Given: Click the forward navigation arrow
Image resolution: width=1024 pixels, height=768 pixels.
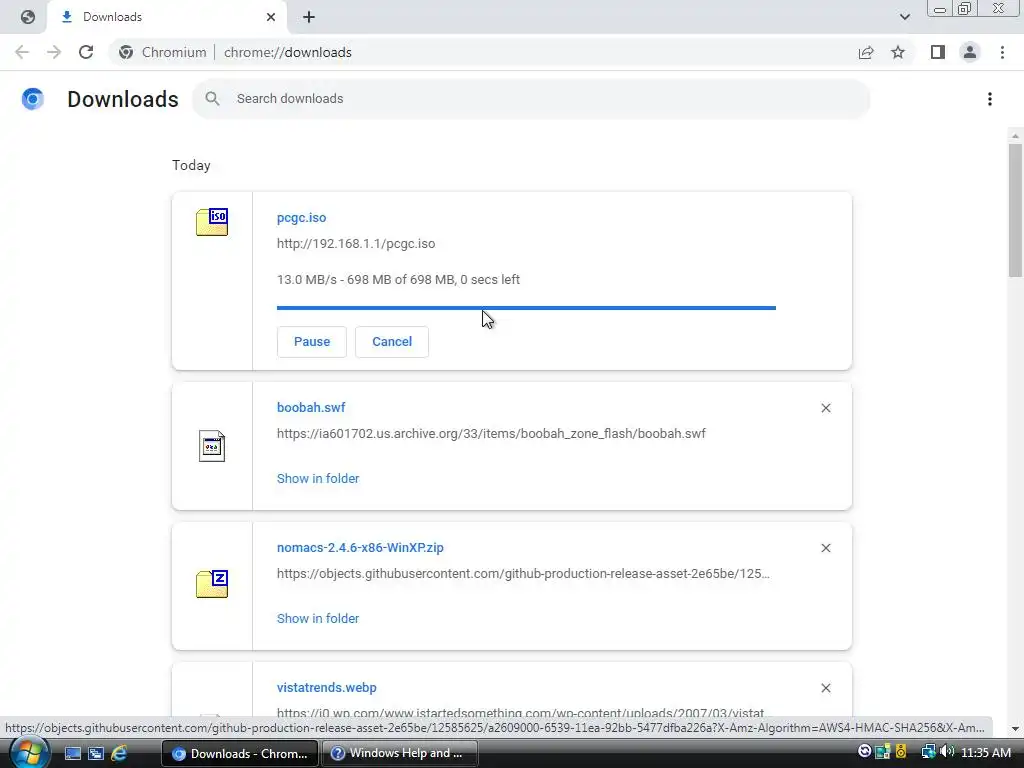Looking at the screenshot, I should point(54,52).
